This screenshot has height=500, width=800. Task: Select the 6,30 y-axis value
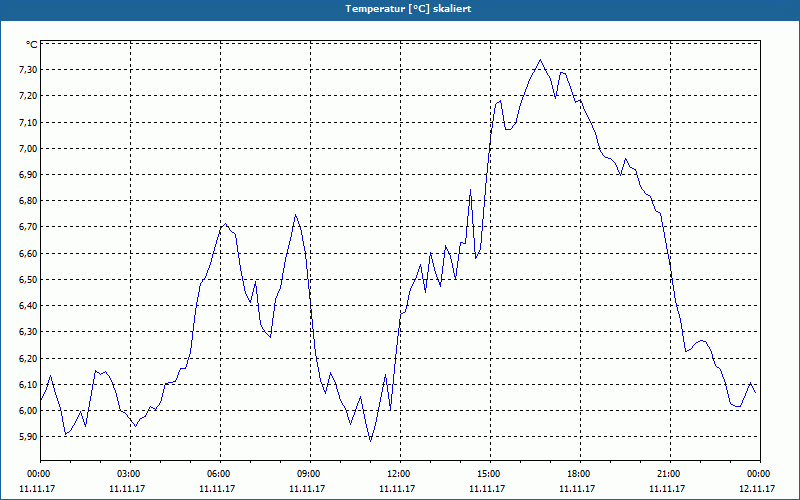(28, 332)
